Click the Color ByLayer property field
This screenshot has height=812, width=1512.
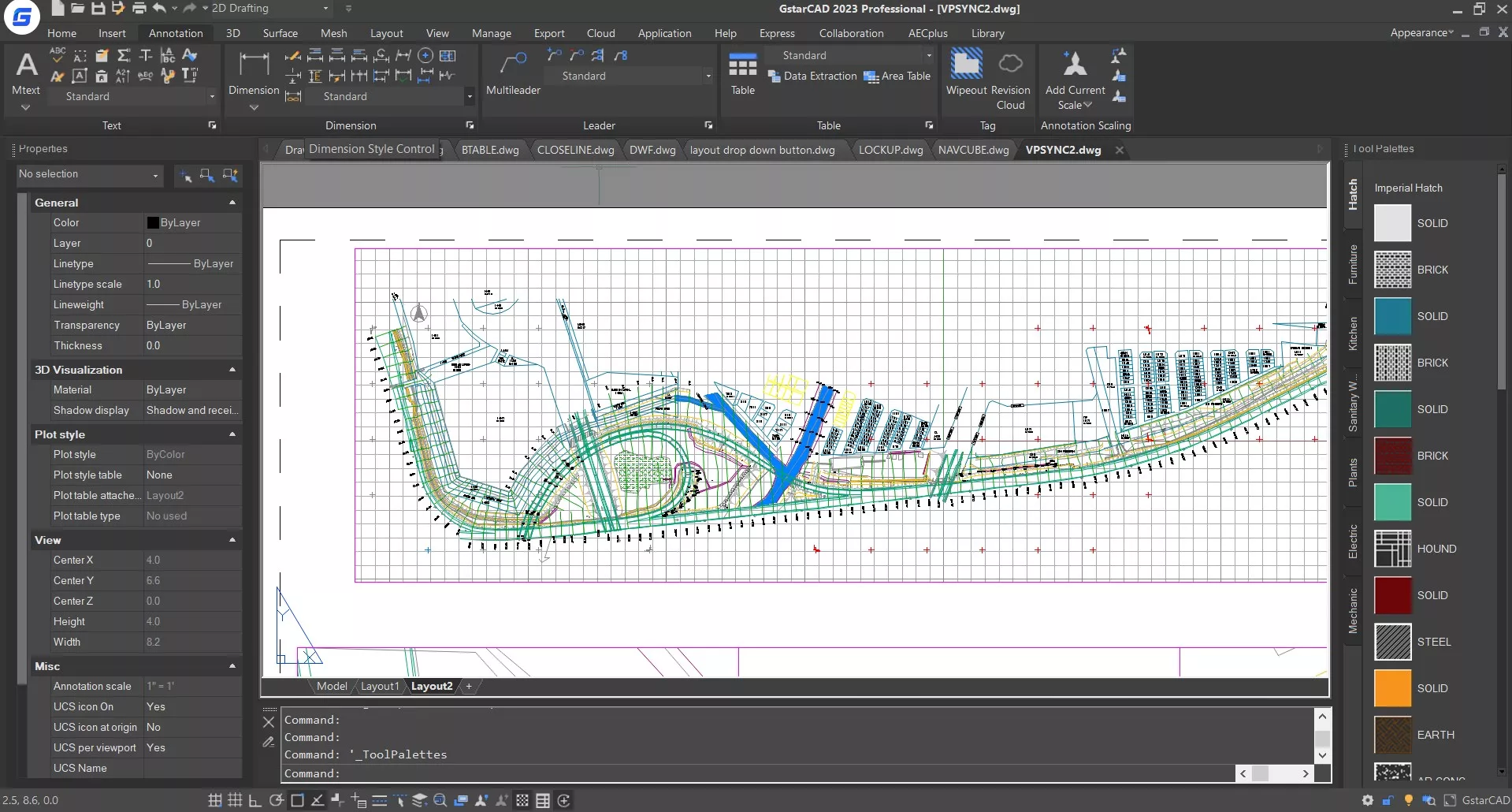(192, 223)
